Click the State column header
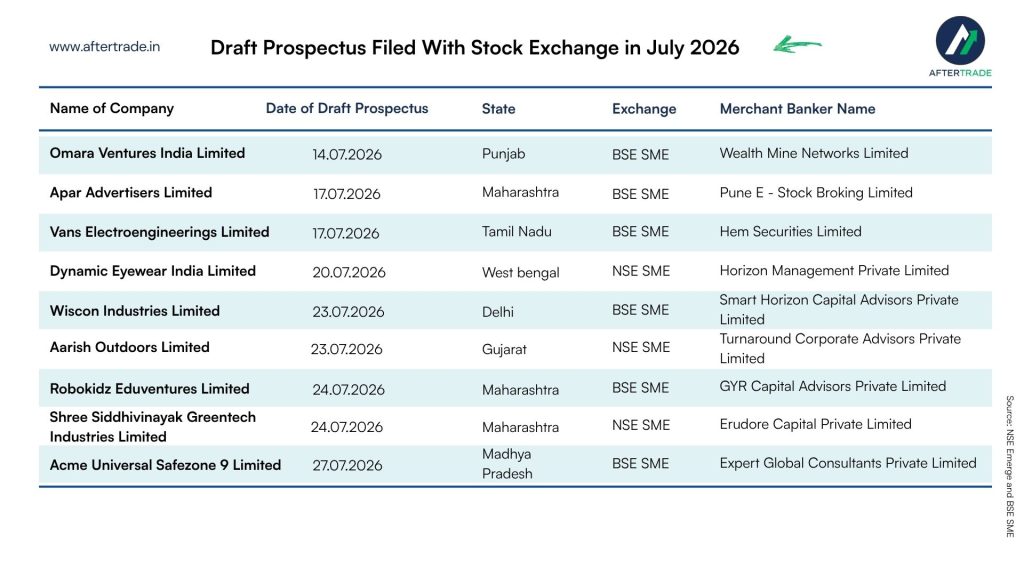The height and width of the screenshot is (576, 1024). point(498,109)
